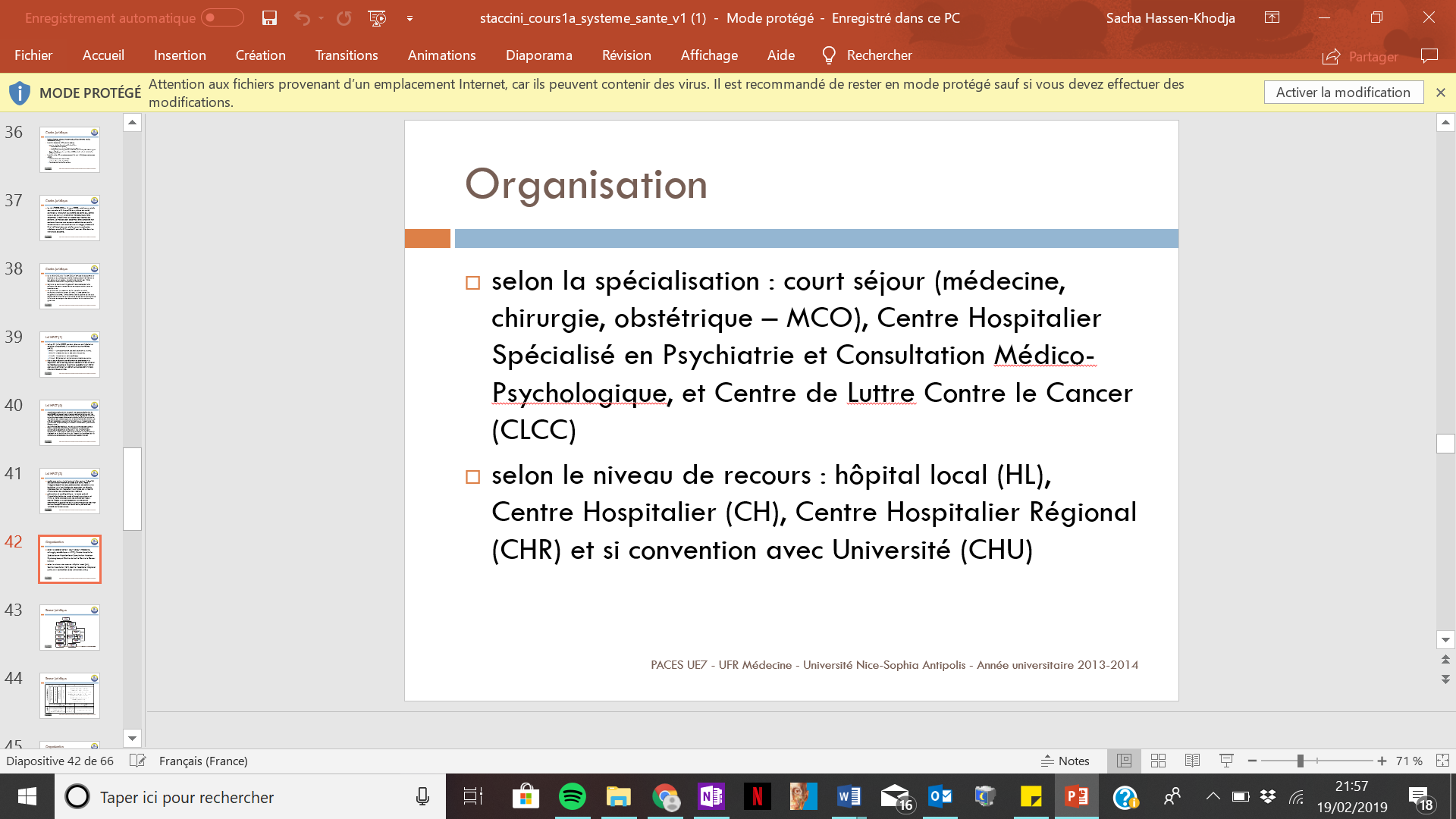Click spell check icon in status bar
The width and height of the screenshot is (1456, 819).
click(137, 761)
